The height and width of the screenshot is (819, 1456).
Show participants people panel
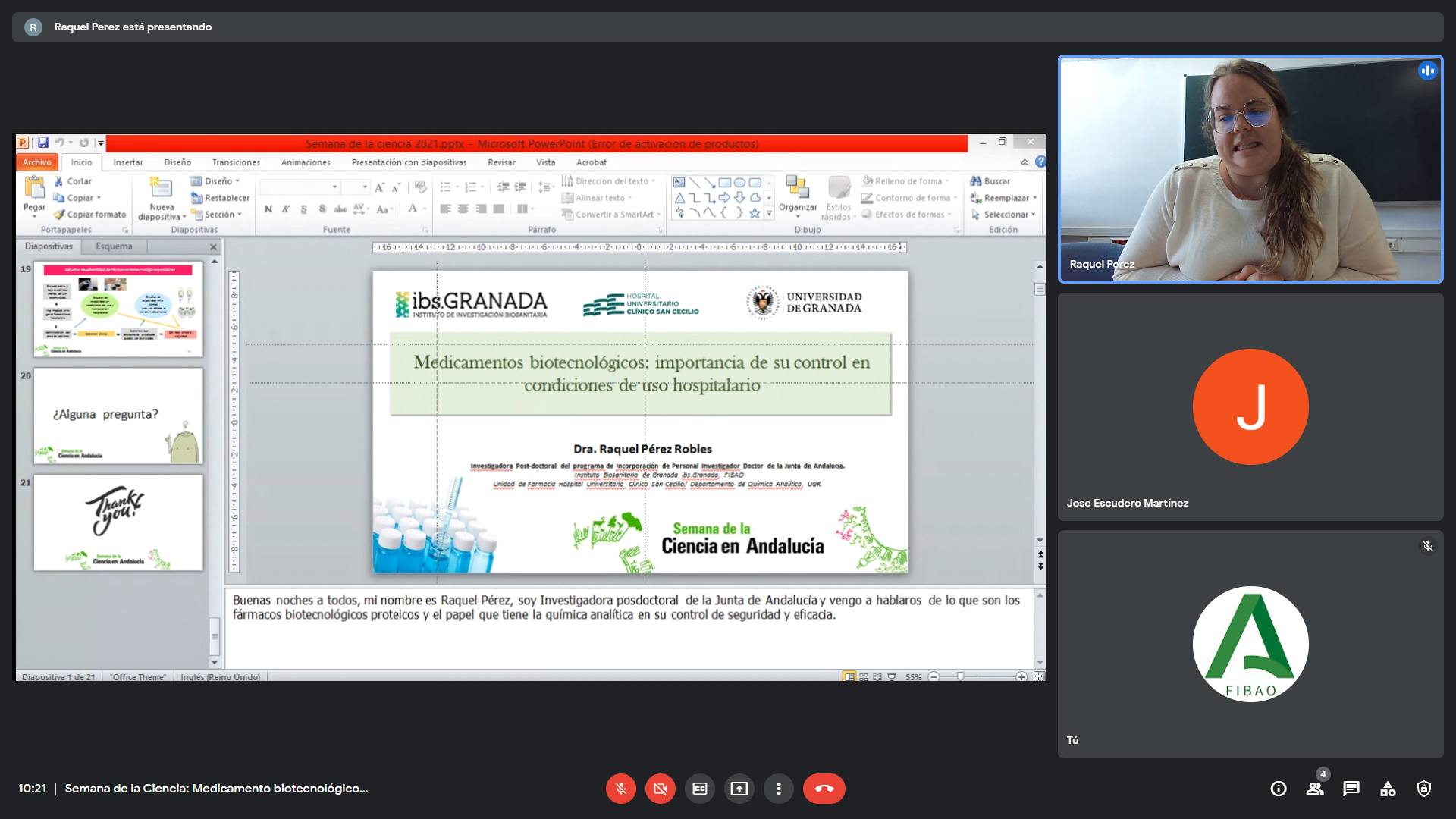tap(1315, 789)
